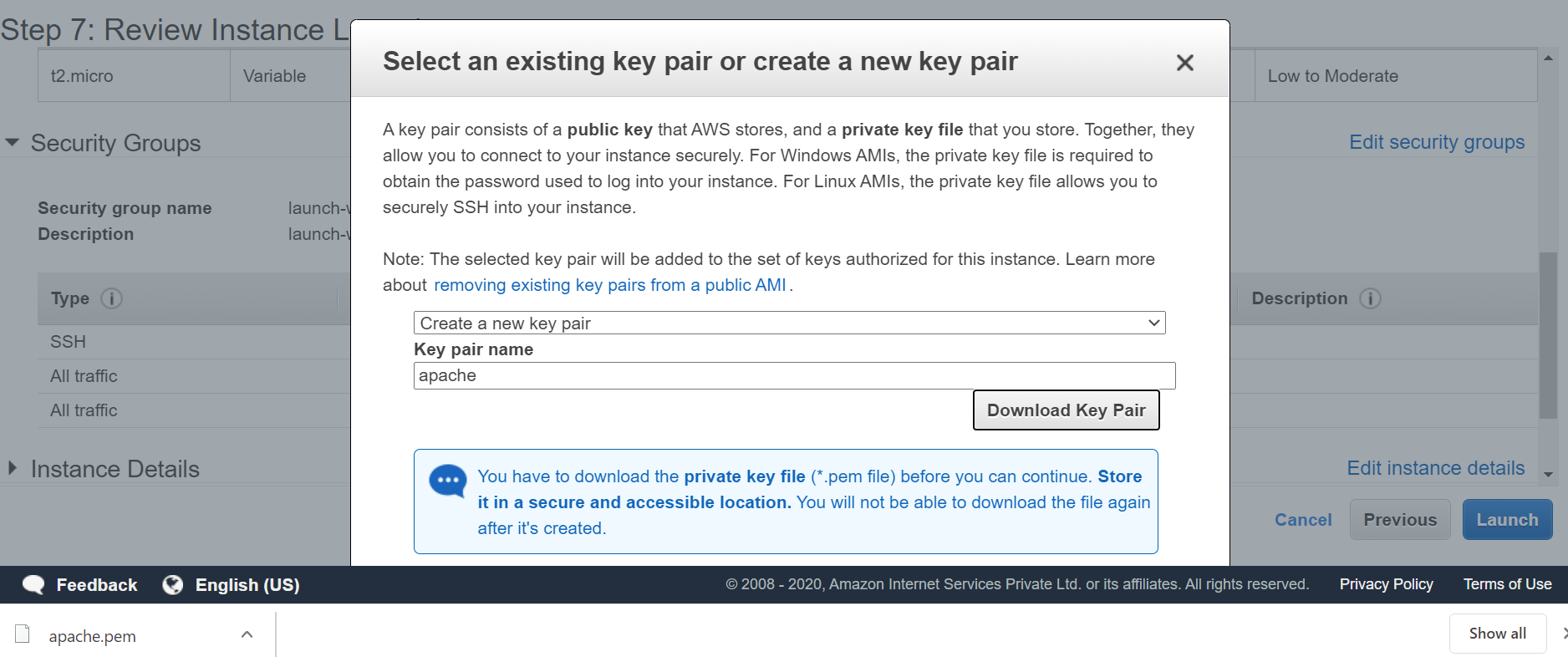Open Edit security groups
This screenshot has width=1568, height=662.
1437,142
